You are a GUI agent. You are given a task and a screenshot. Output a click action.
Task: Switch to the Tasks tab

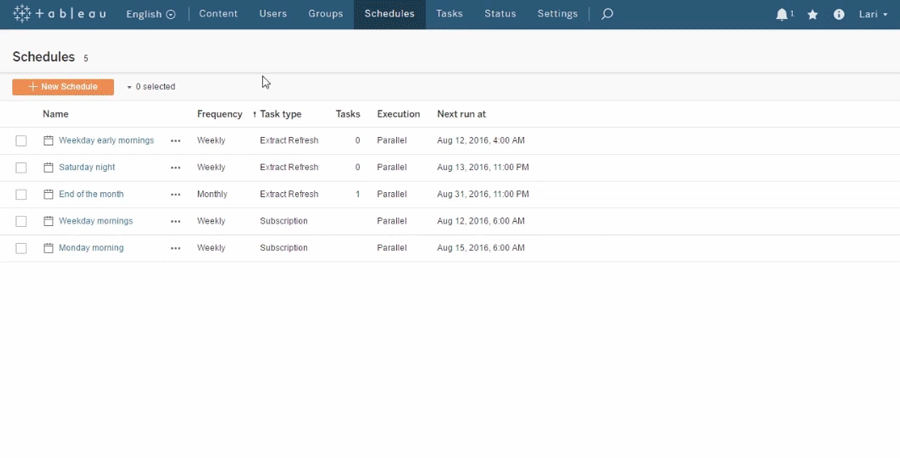pos(449,14)
